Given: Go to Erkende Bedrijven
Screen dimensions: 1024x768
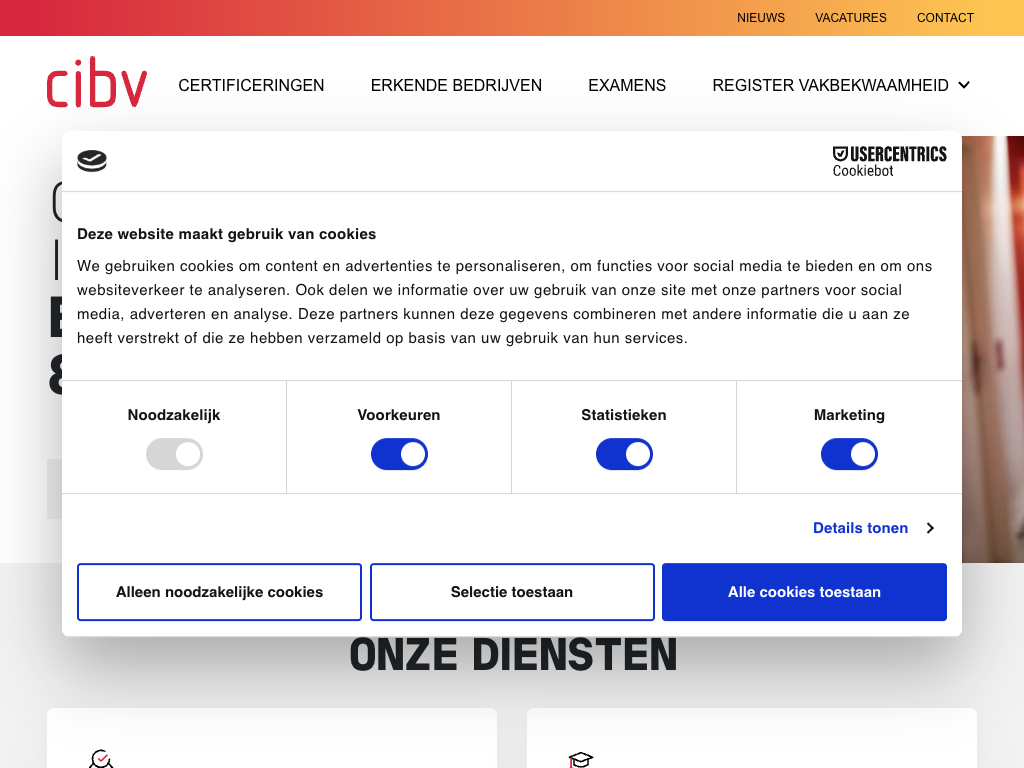Looking at the screenshot, I should pos(456,86).
